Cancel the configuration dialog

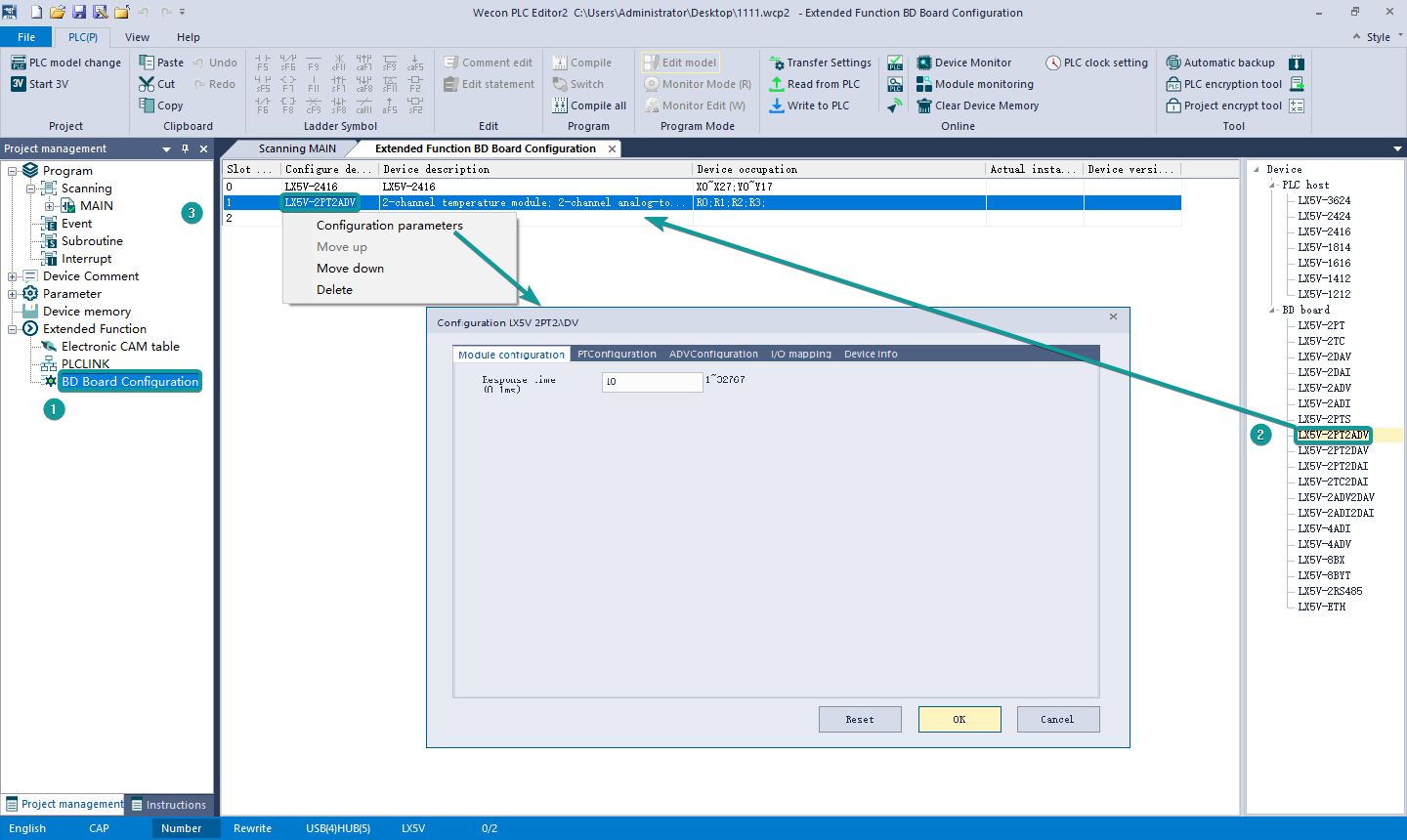coord(1058,719)
